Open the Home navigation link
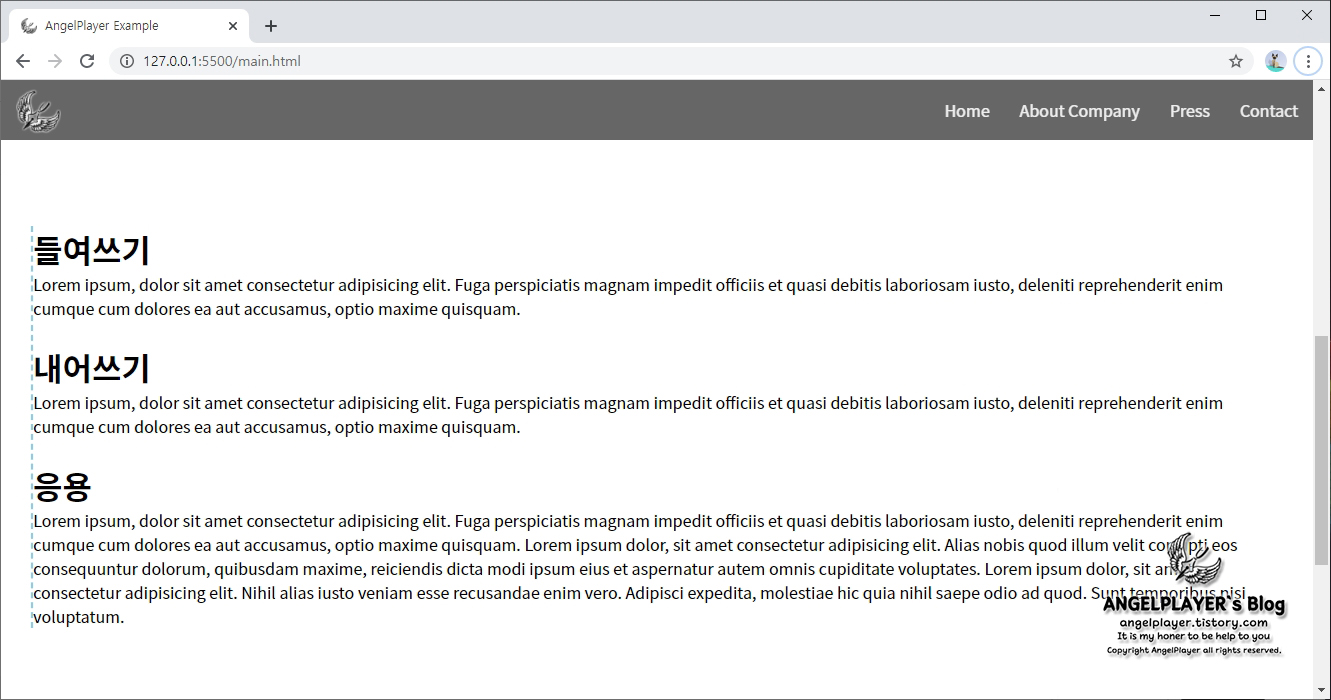The height and width of the screenshot is (700, 1331). tap(967, 111)
